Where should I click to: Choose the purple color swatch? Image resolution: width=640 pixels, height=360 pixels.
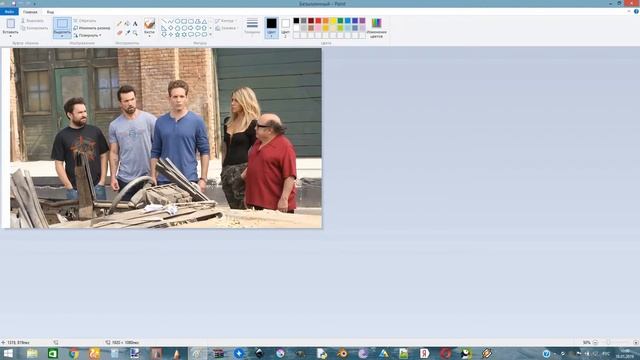pyautogui.click(x=362, y=21)
